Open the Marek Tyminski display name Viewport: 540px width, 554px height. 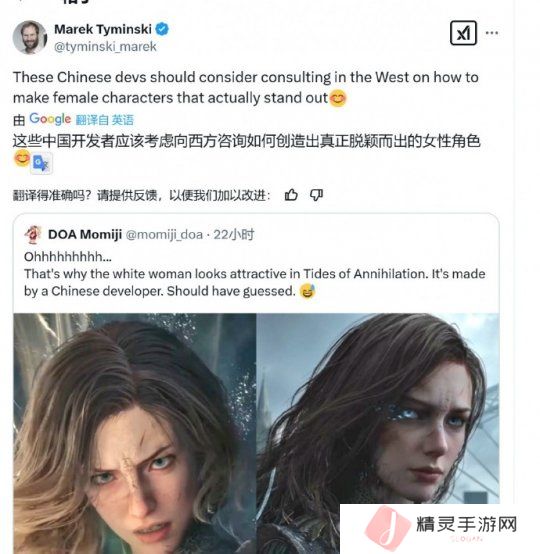point(103,29)
